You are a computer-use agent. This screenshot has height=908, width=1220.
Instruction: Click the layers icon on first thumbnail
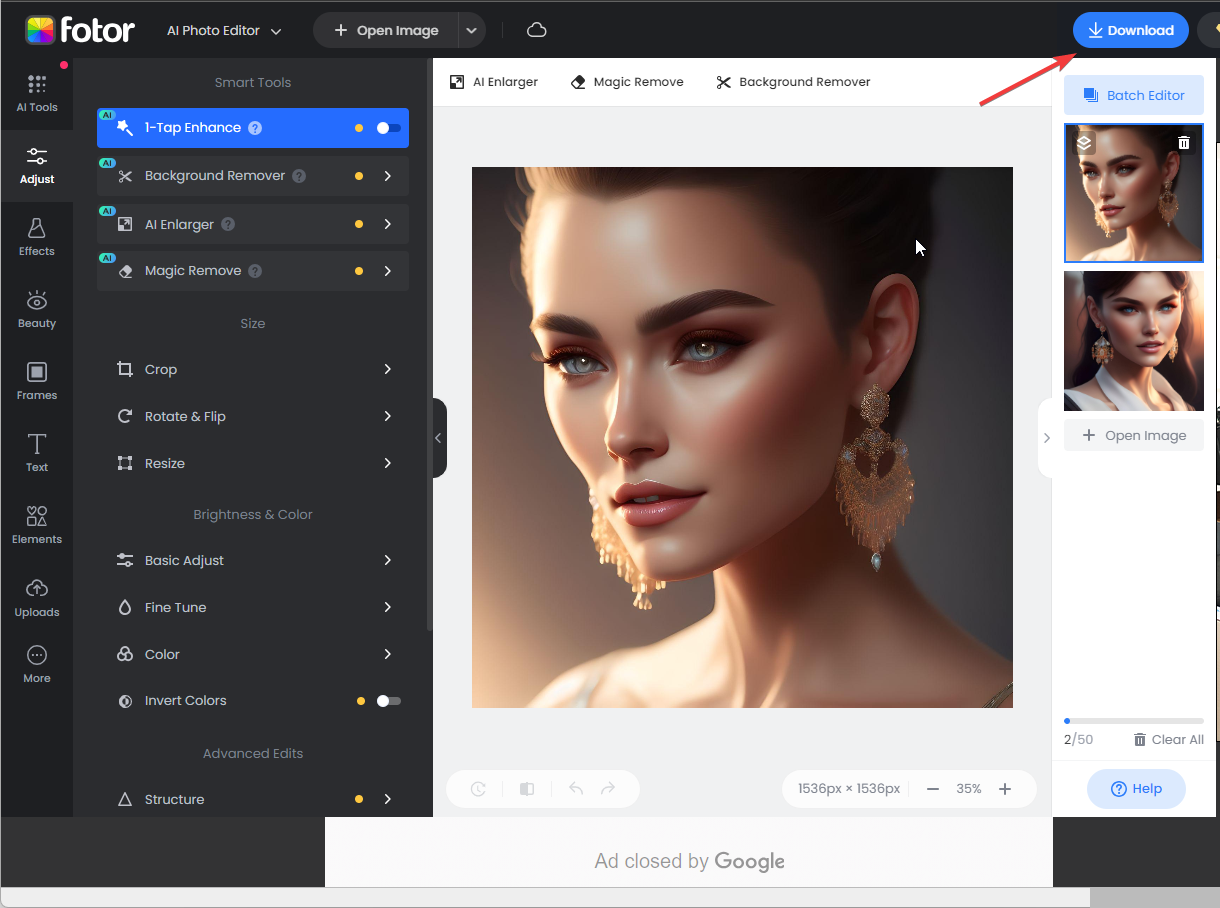(1084, 143)
